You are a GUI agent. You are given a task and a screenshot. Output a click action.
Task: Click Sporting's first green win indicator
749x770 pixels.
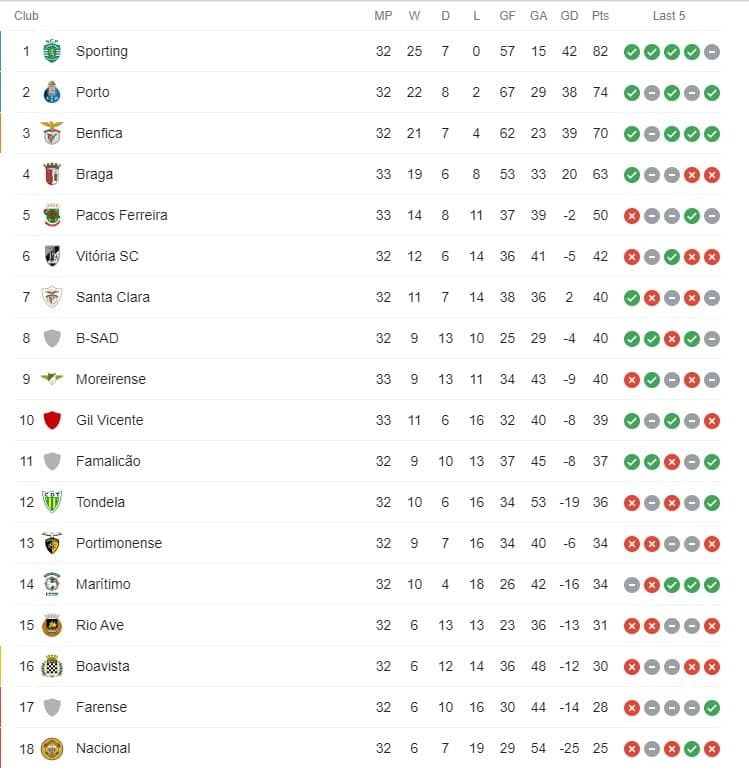pos(631,52)
